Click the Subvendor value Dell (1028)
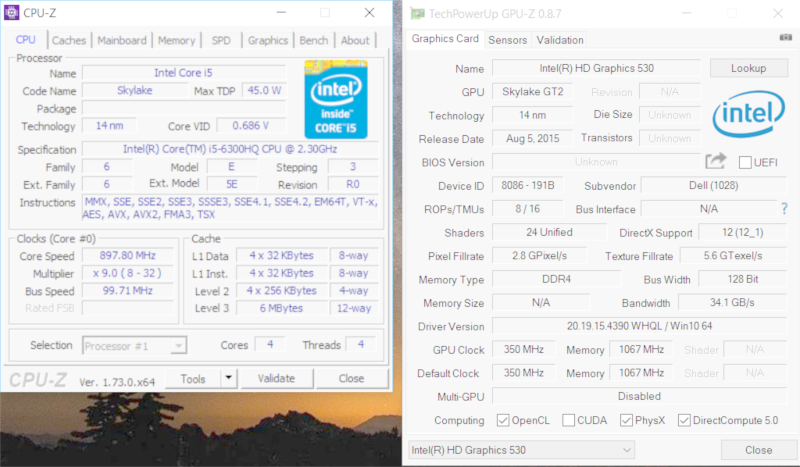 [714, 185]
